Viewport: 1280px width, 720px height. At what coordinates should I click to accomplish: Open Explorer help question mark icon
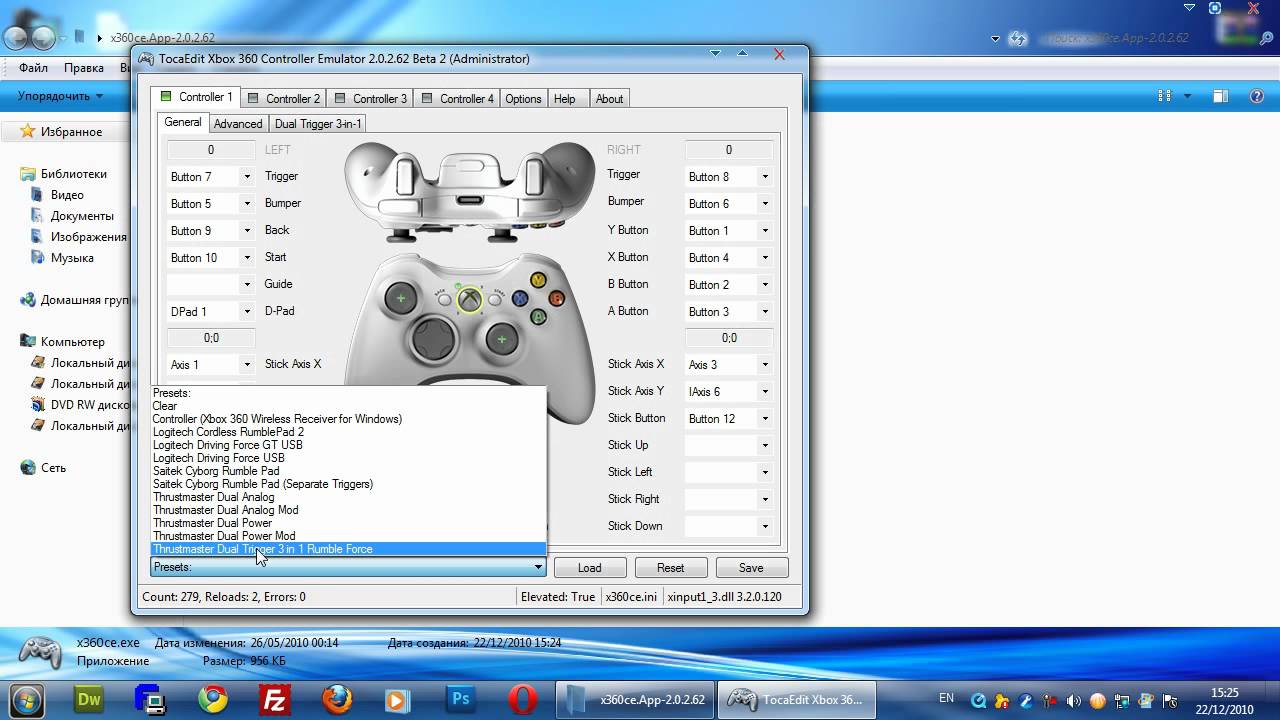click(1258, 96)
